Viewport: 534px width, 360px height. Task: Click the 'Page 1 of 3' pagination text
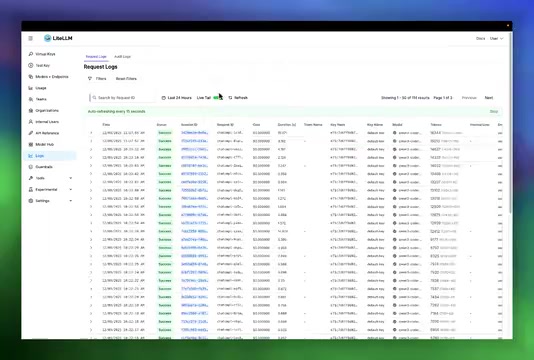pyautogui.click(x=443, y=98)
